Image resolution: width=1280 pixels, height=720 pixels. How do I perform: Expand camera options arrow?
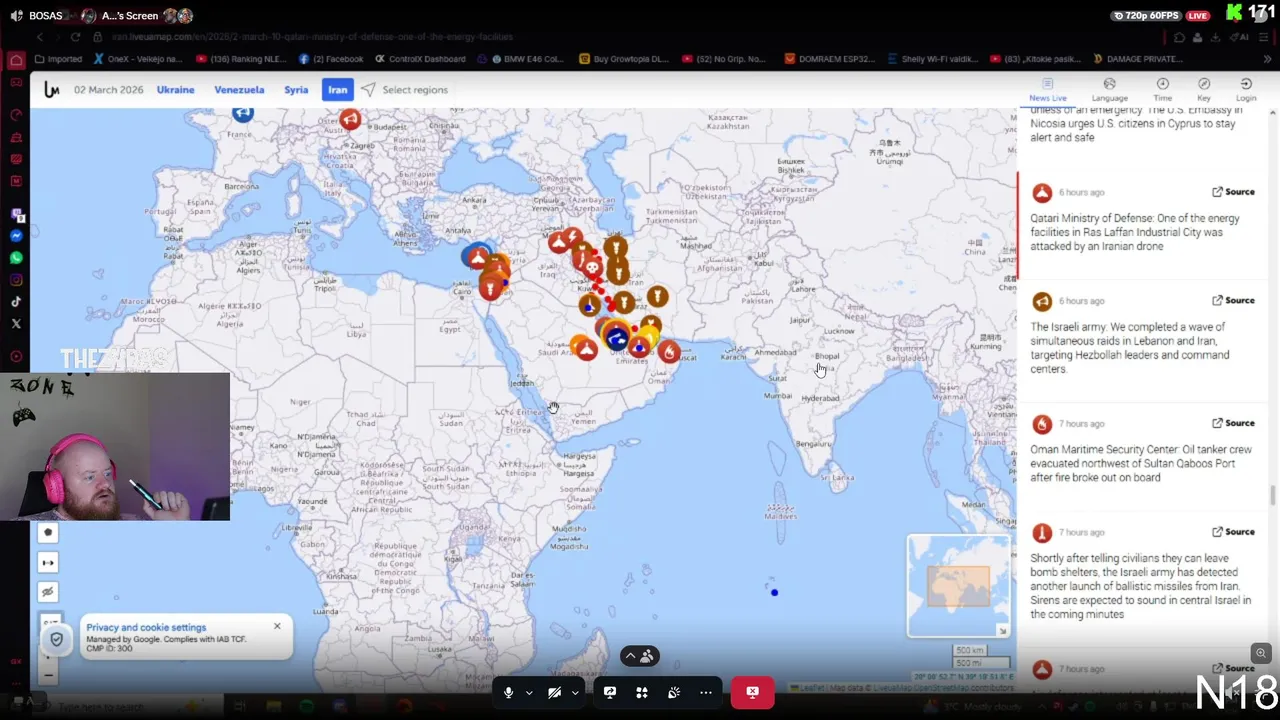(x=575, y=692)
